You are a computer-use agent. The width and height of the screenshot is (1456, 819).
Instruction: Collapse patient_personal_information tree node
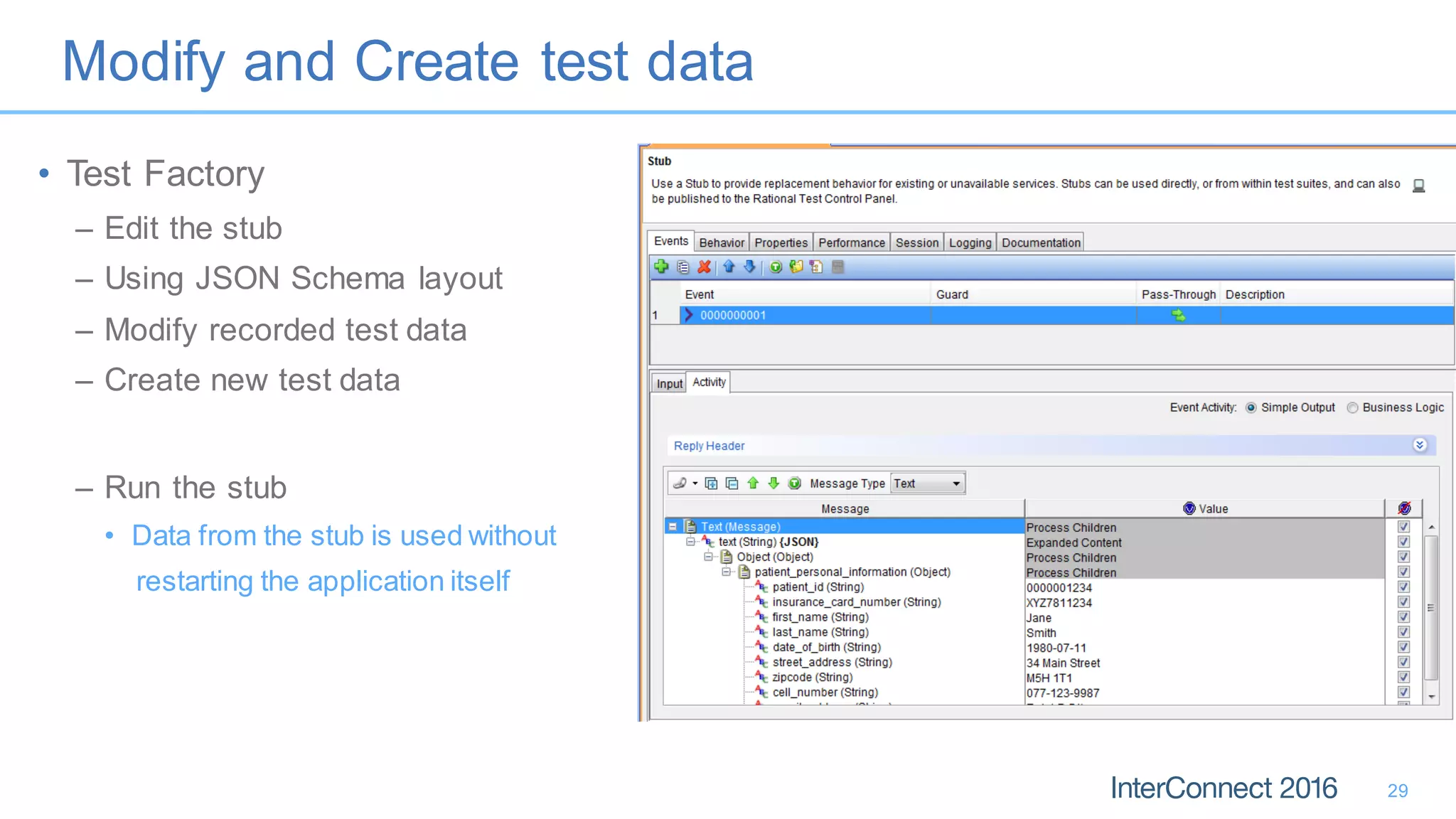pyautogui.click(x=726, y=572)
